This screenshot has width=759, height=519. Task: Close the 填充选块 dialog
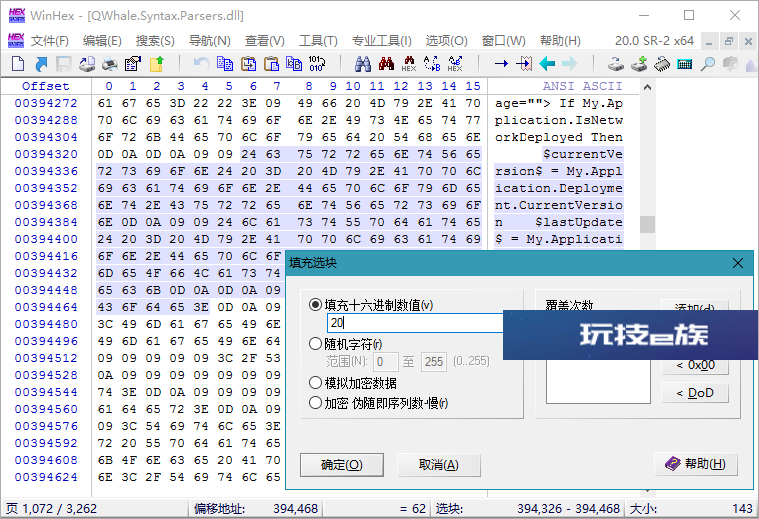(x=738, y=263)
